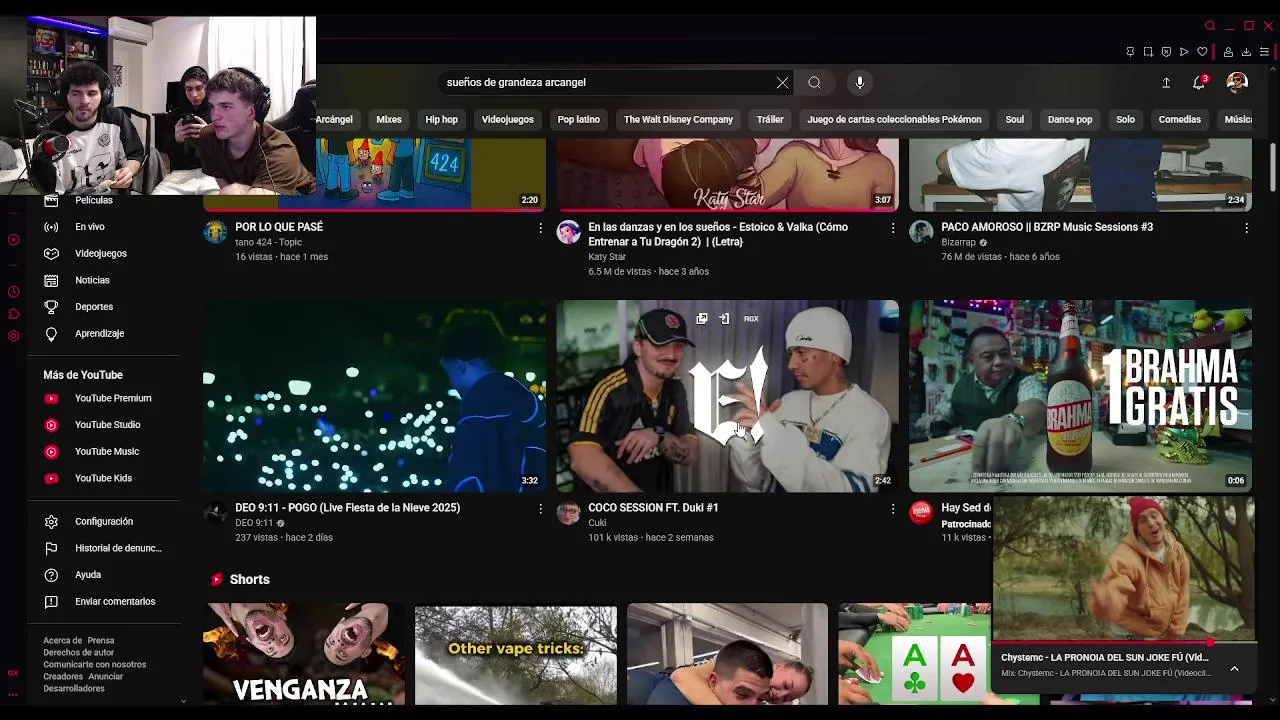Open the heart bookmarks icon
The width and height of the screenshot is (1280, 720).
tap(1202, 52)
